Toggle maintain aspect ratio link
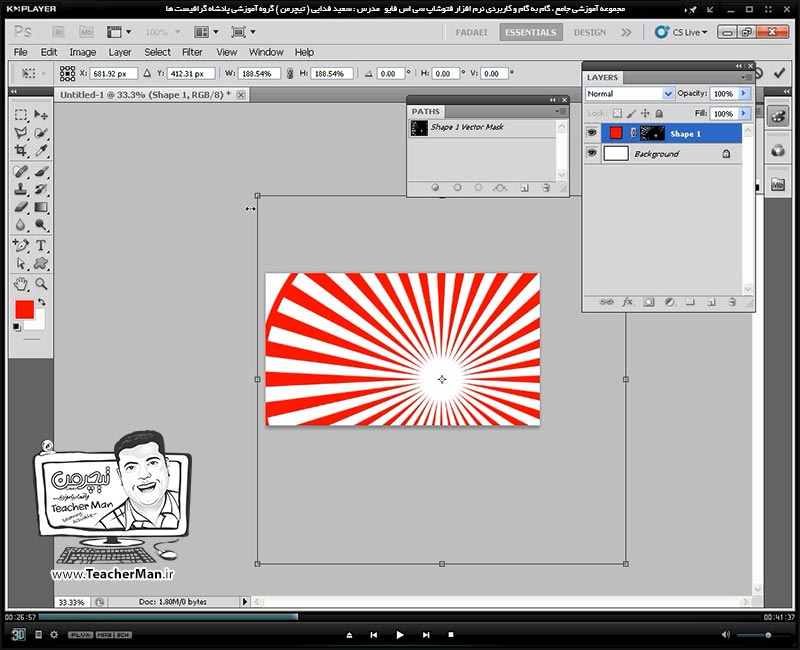Image resolution: width=800 pixels, height=650 pixels. [x=290, y=73]
